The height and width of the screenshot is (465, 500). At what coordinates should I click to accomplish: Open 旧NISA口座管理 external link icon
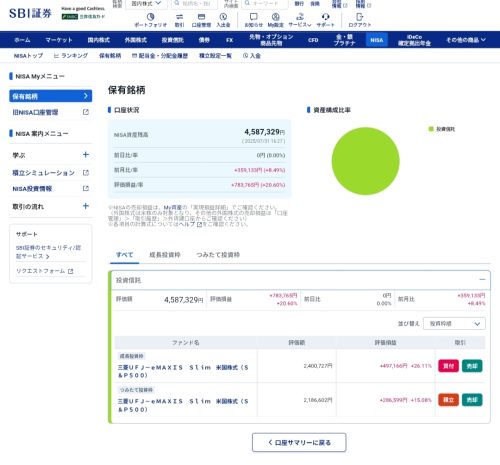tap(86, 112)
